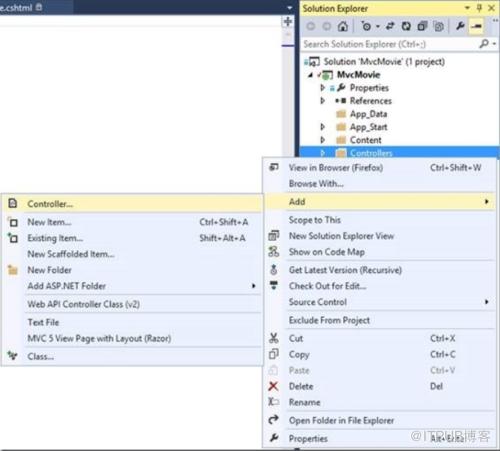Open Properties wrench icon in toolbar
The image size is (500, 451).
(x=460, y=26)
